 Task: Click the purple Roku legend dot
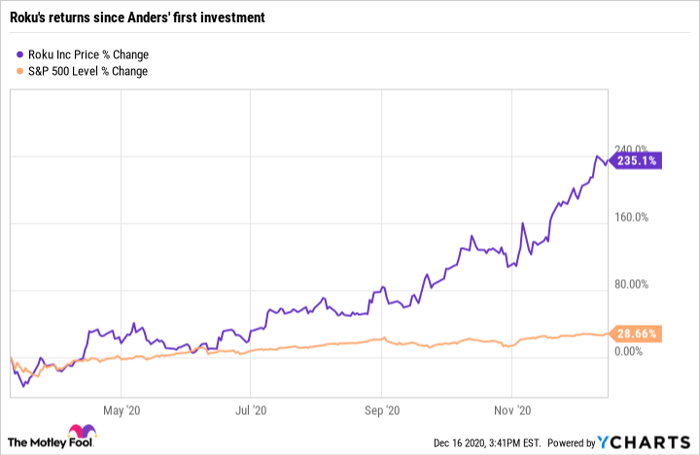pos(22,54)
